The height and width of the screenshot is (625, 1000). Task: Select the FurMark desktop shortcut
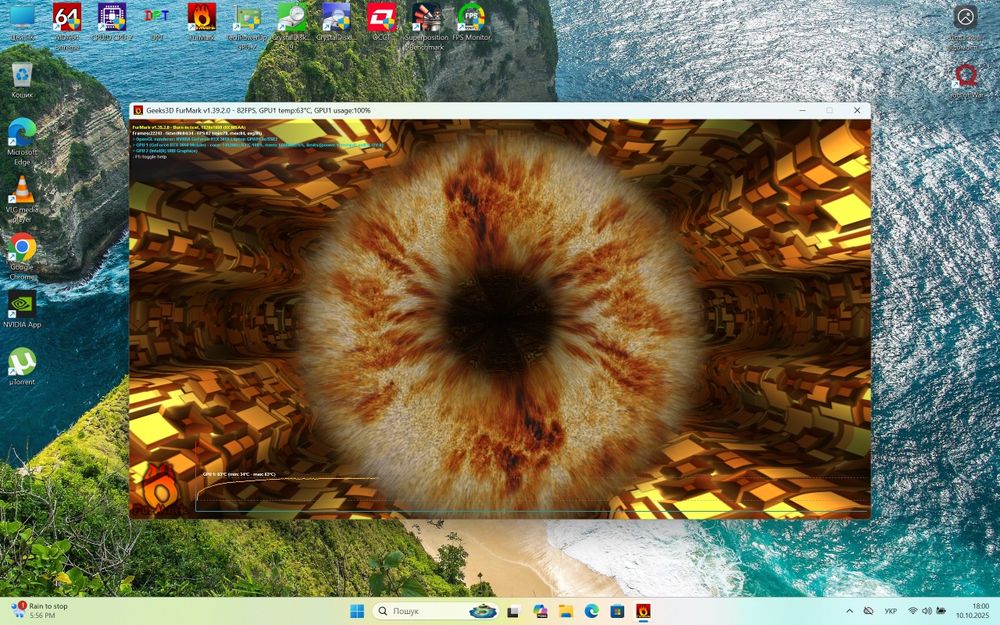202,21
